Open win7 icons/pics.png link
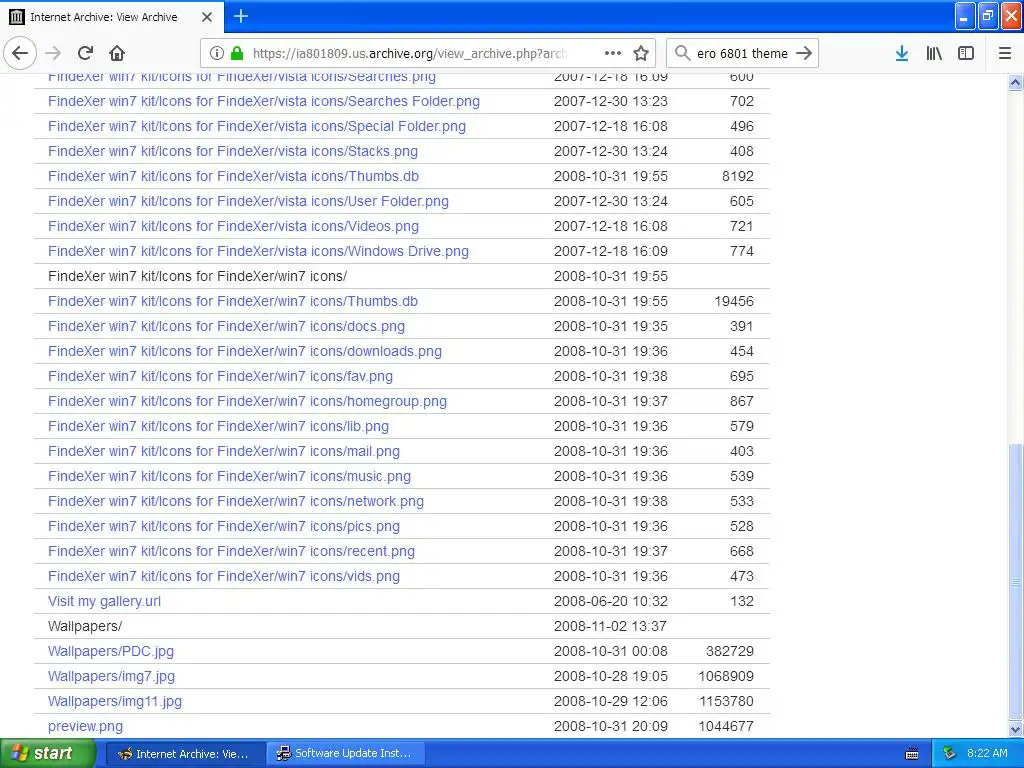 tap(224, 526)
